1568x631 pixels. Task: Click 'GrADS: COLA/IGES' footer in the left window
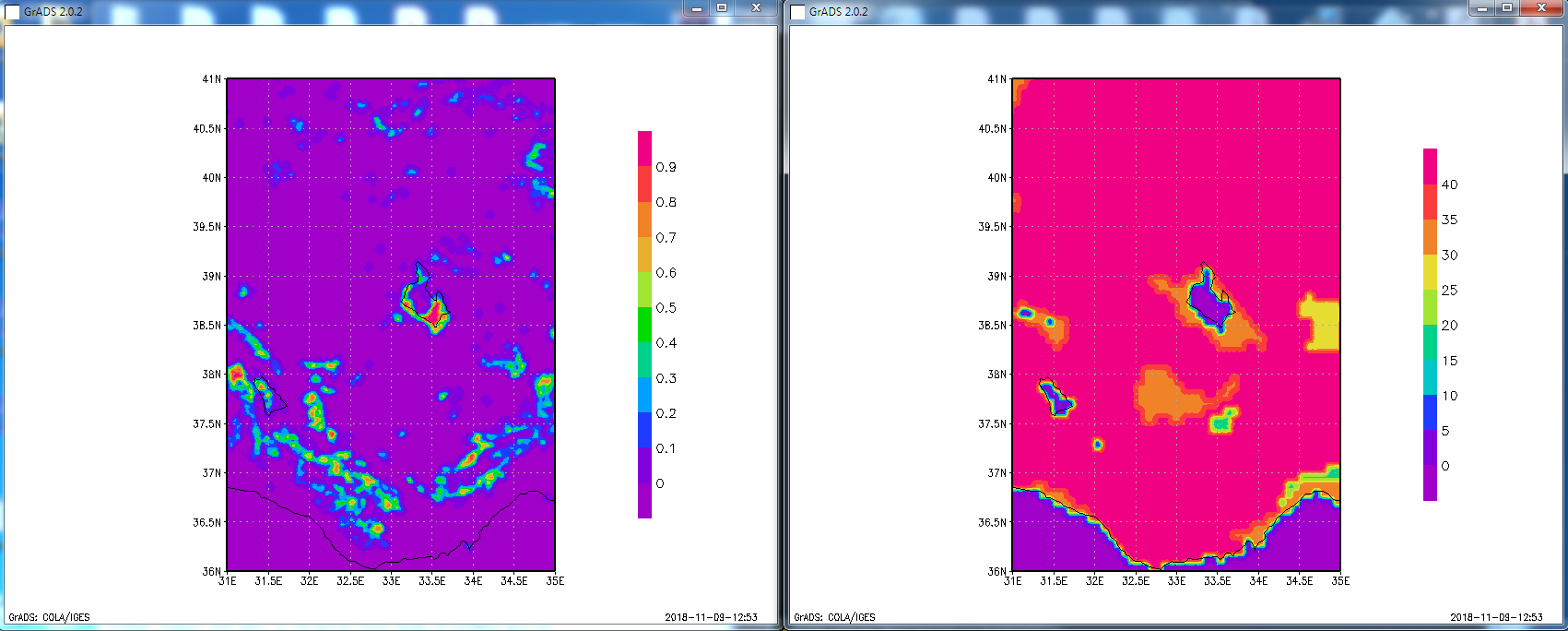pyautogui.click(x=50, y=617)
